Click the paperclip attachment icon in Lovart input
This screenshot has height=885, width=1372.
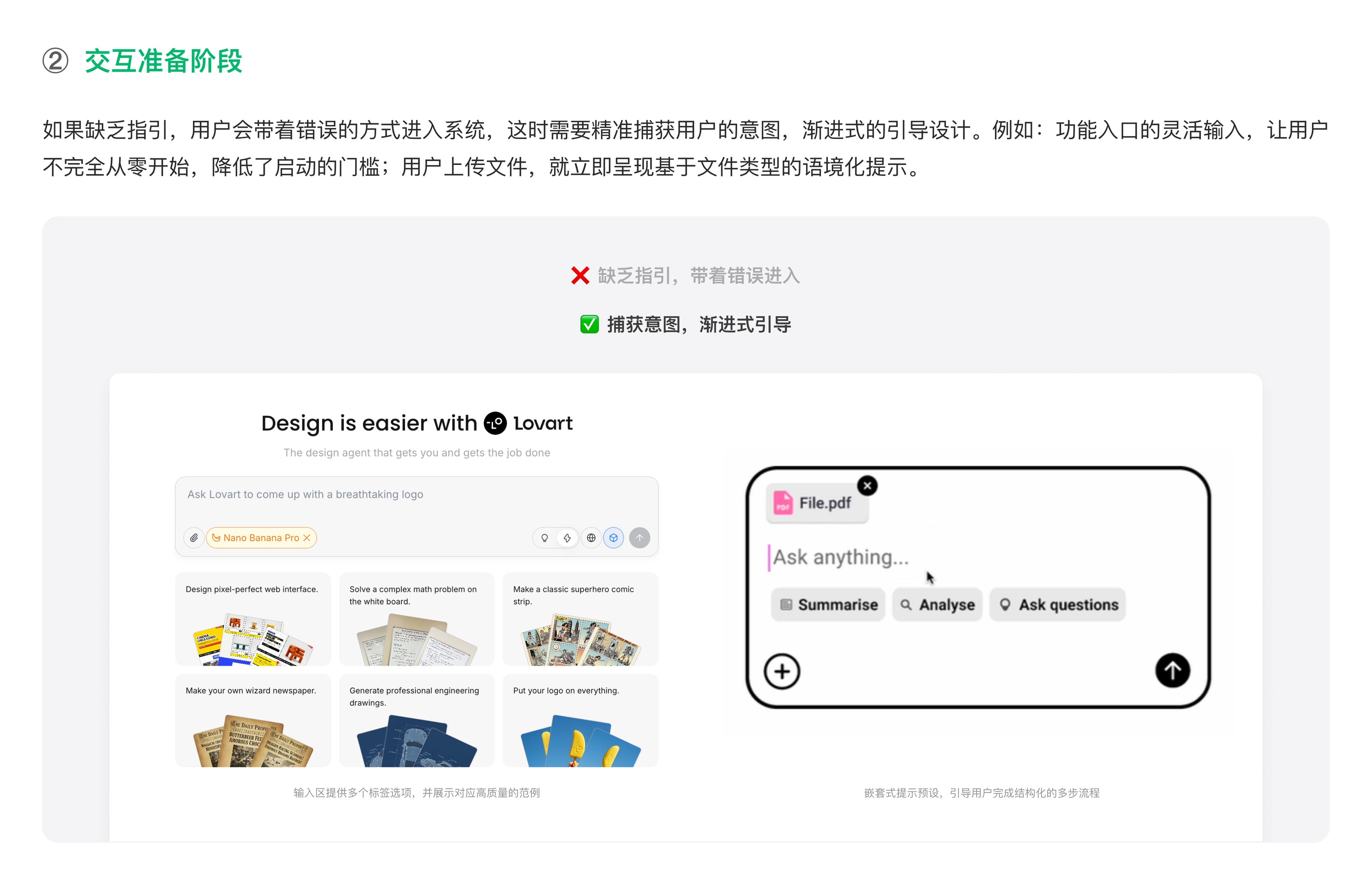point(194,537)
